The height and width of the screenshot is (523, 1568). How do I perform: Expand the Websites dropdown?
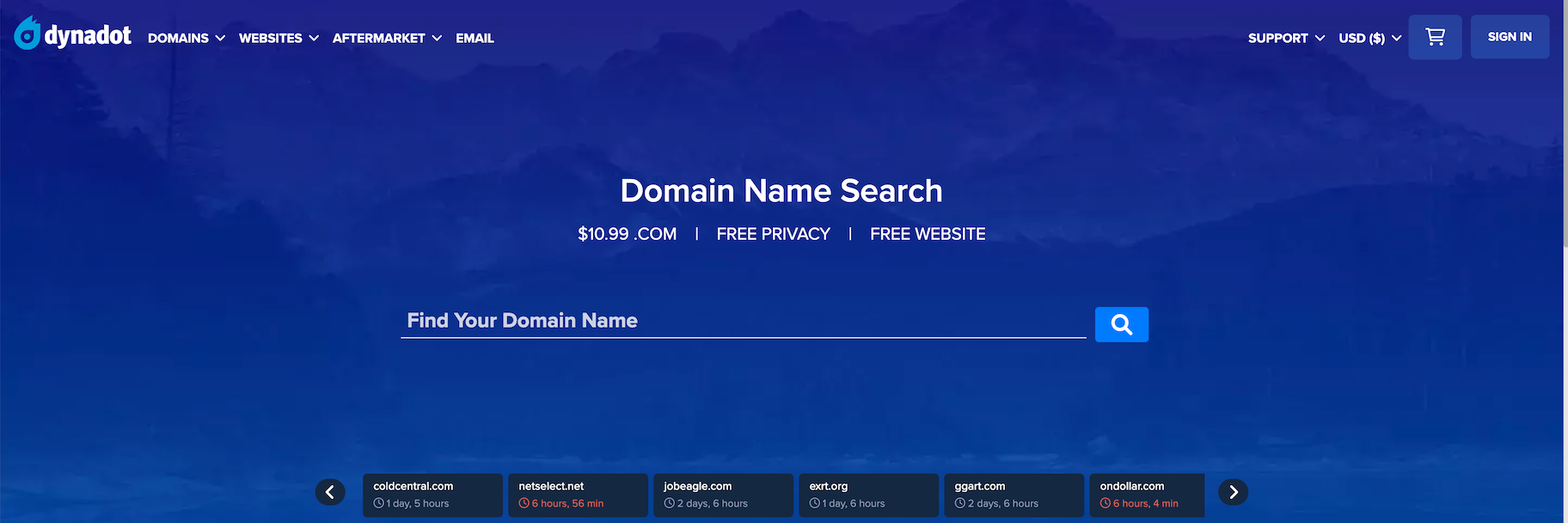[279, 38]
